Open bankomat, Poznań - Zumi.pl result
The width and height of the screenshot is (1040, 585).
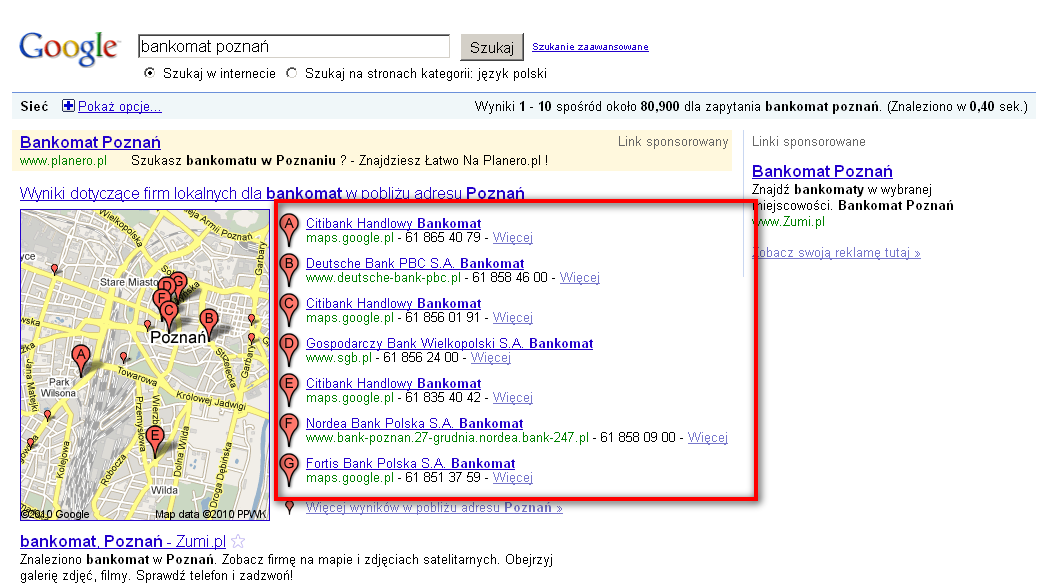coord(123,541)
